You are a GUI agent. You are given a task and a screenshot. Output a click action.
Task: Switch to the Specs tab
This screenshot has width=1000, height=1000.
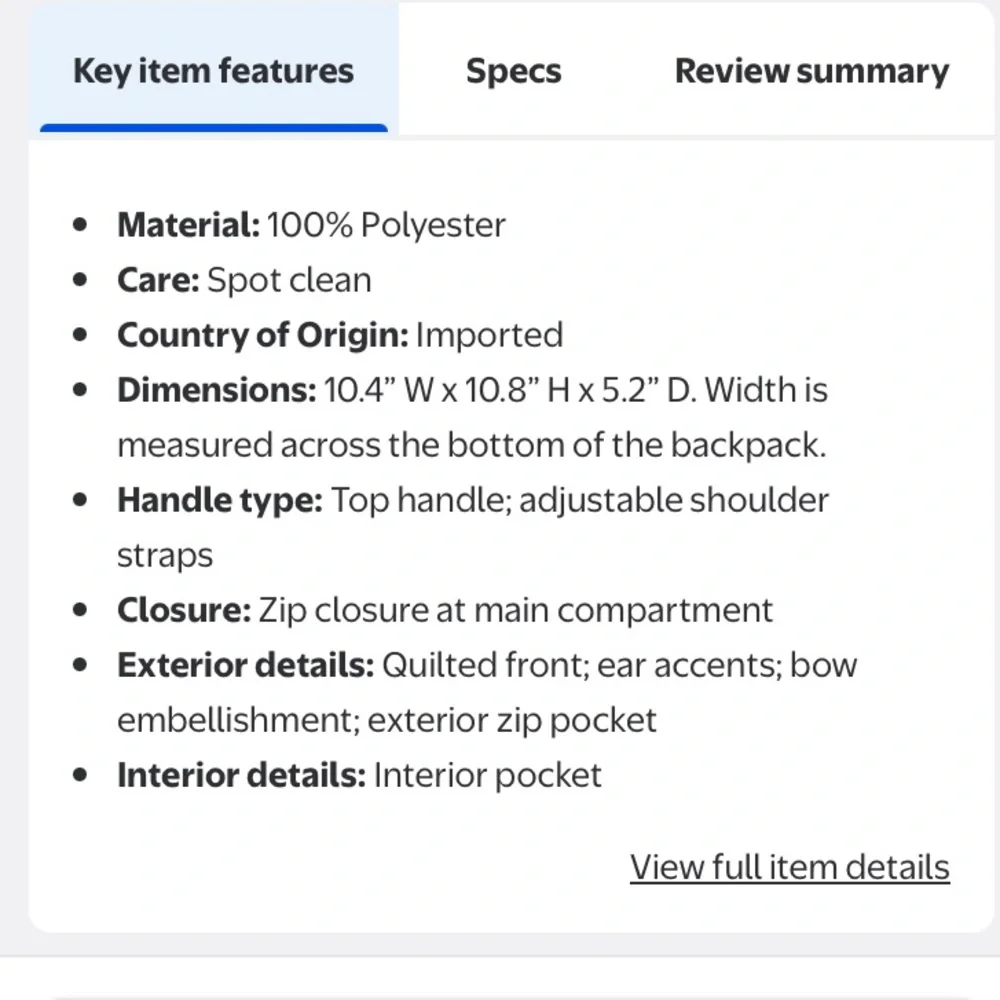513,71
